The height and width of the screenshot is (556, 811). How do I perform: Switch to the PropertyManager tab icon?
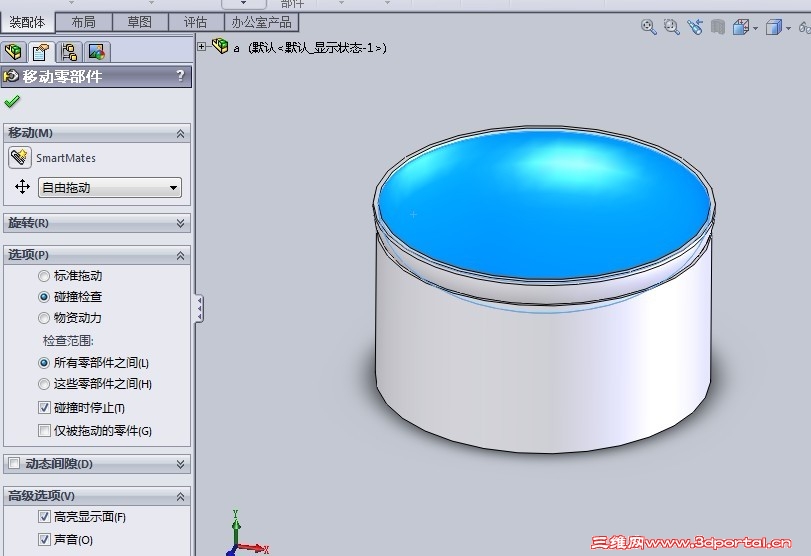[x=41, y=51]
